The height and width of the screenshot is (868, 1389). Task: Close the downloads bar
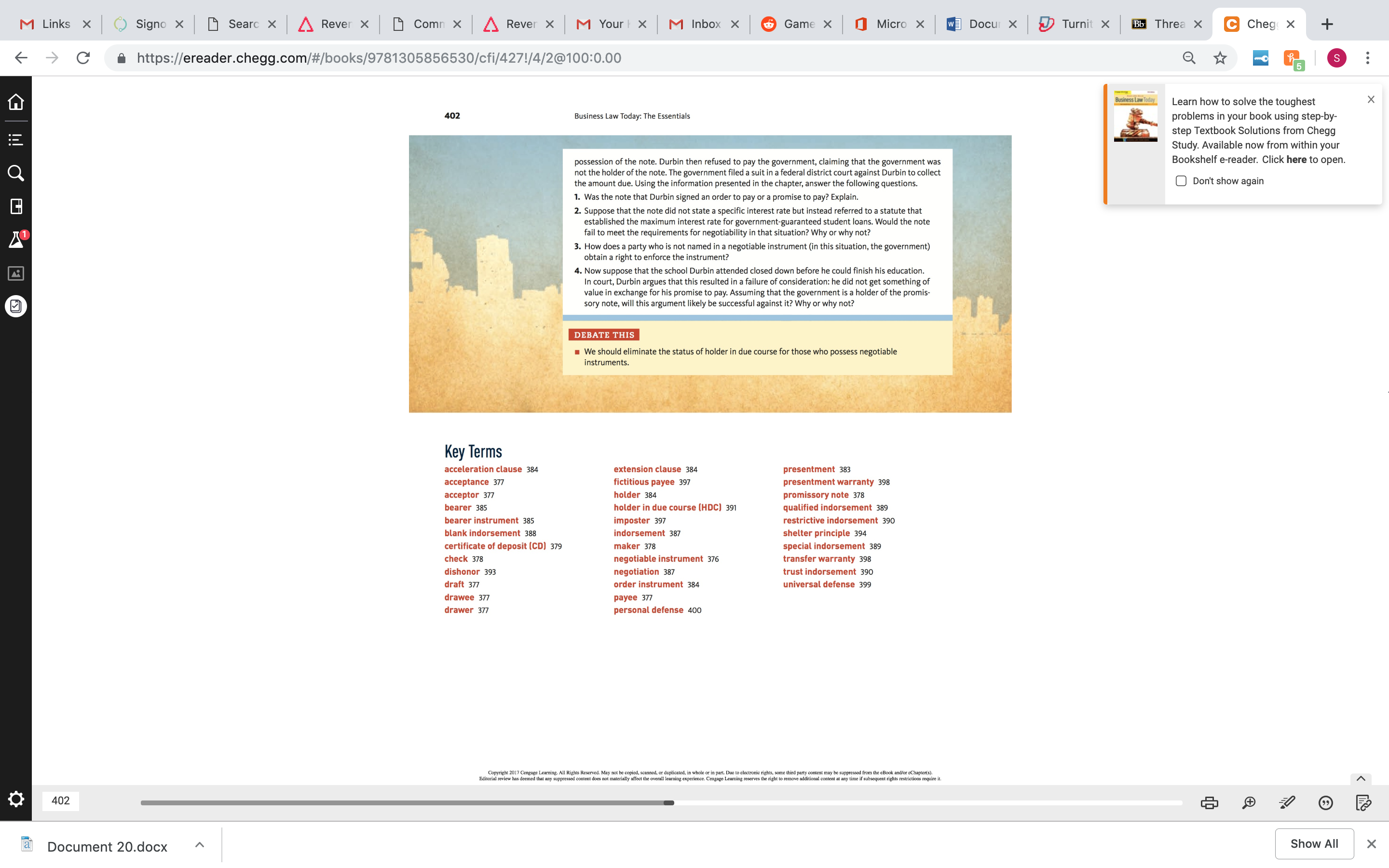pyautogui.click(x=1371, y=844)
